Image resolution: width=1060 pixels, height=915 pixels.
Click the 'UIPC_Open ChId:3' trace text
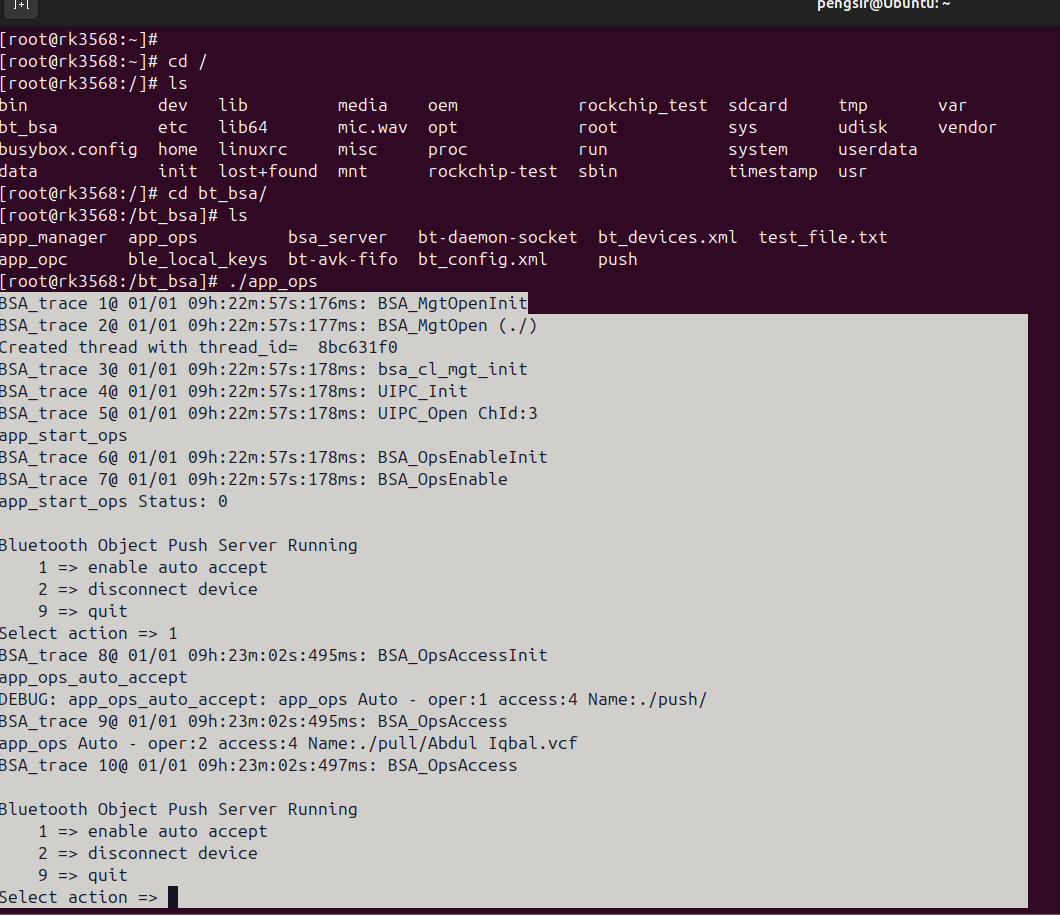coord(458,414)
